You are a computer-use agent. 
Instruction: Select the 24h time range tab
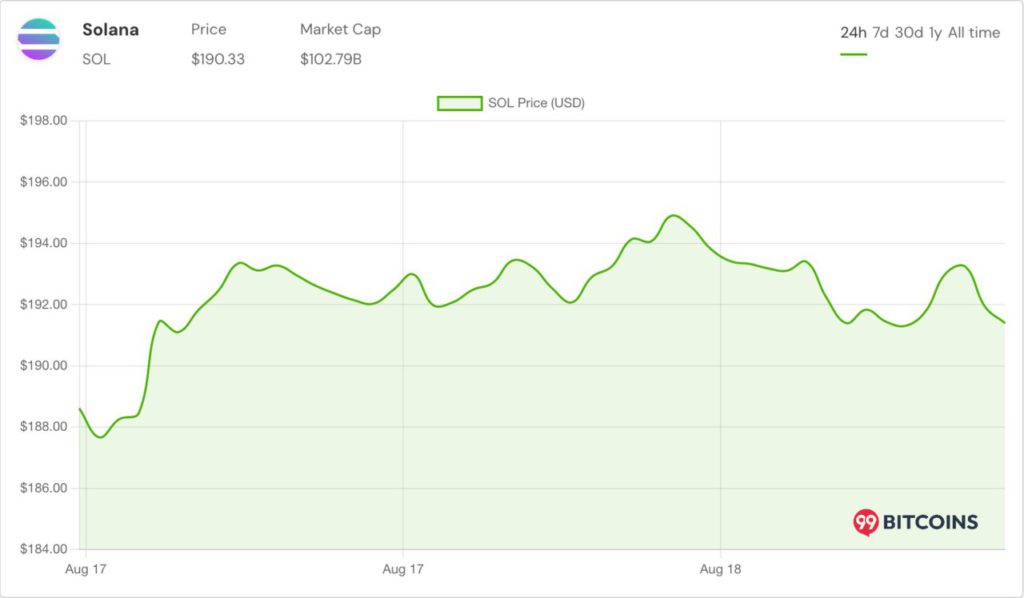tap(853, 33)
